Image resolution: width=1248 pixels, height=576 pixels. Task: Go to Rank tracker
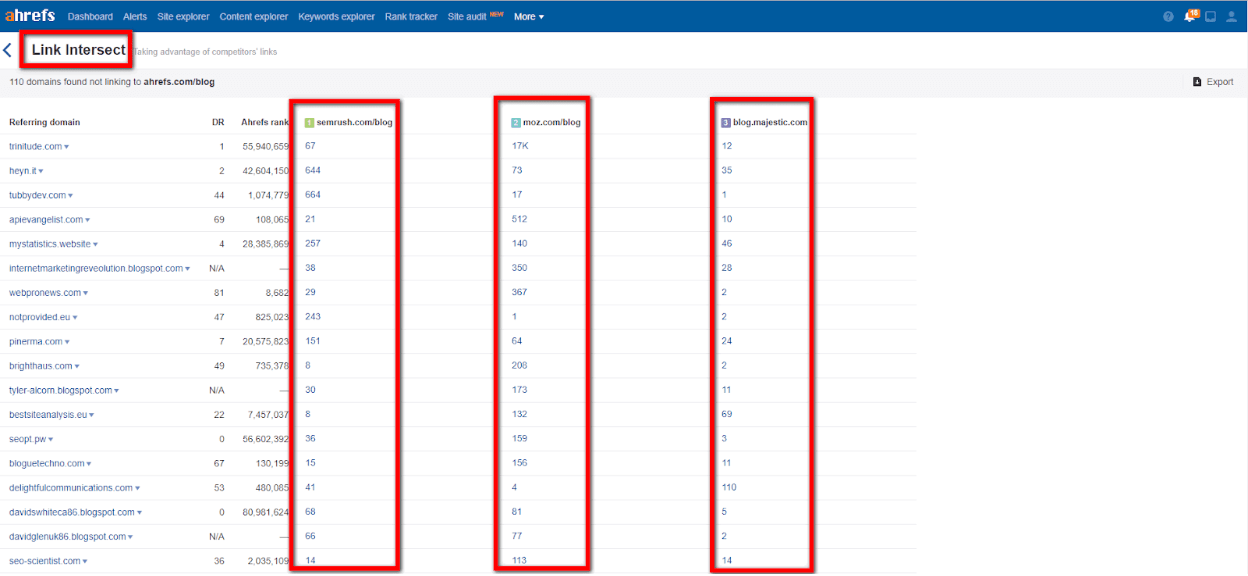tap(411, 17)
